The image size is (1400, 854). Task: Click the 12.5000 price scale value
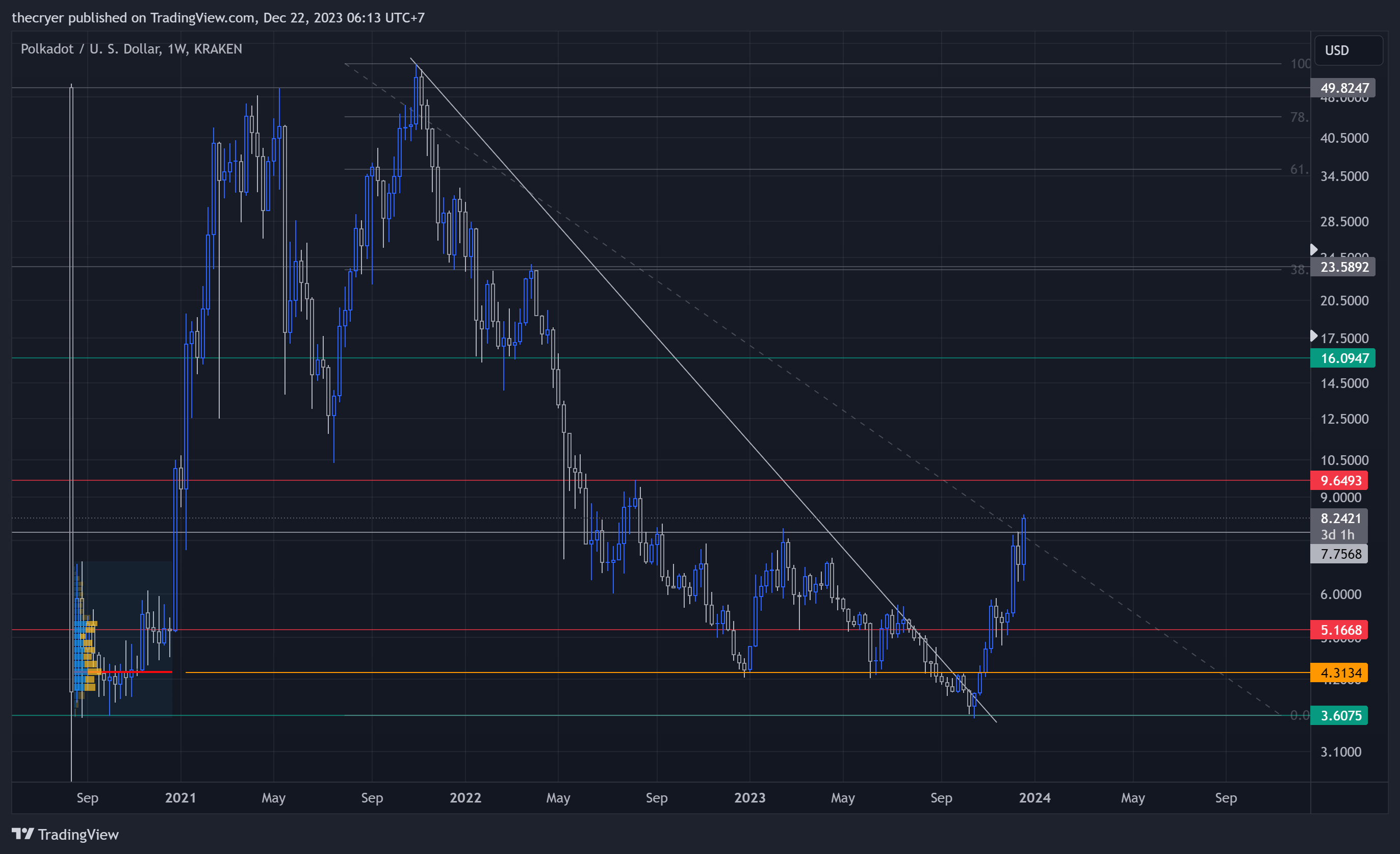click(x=1344, y=419)
